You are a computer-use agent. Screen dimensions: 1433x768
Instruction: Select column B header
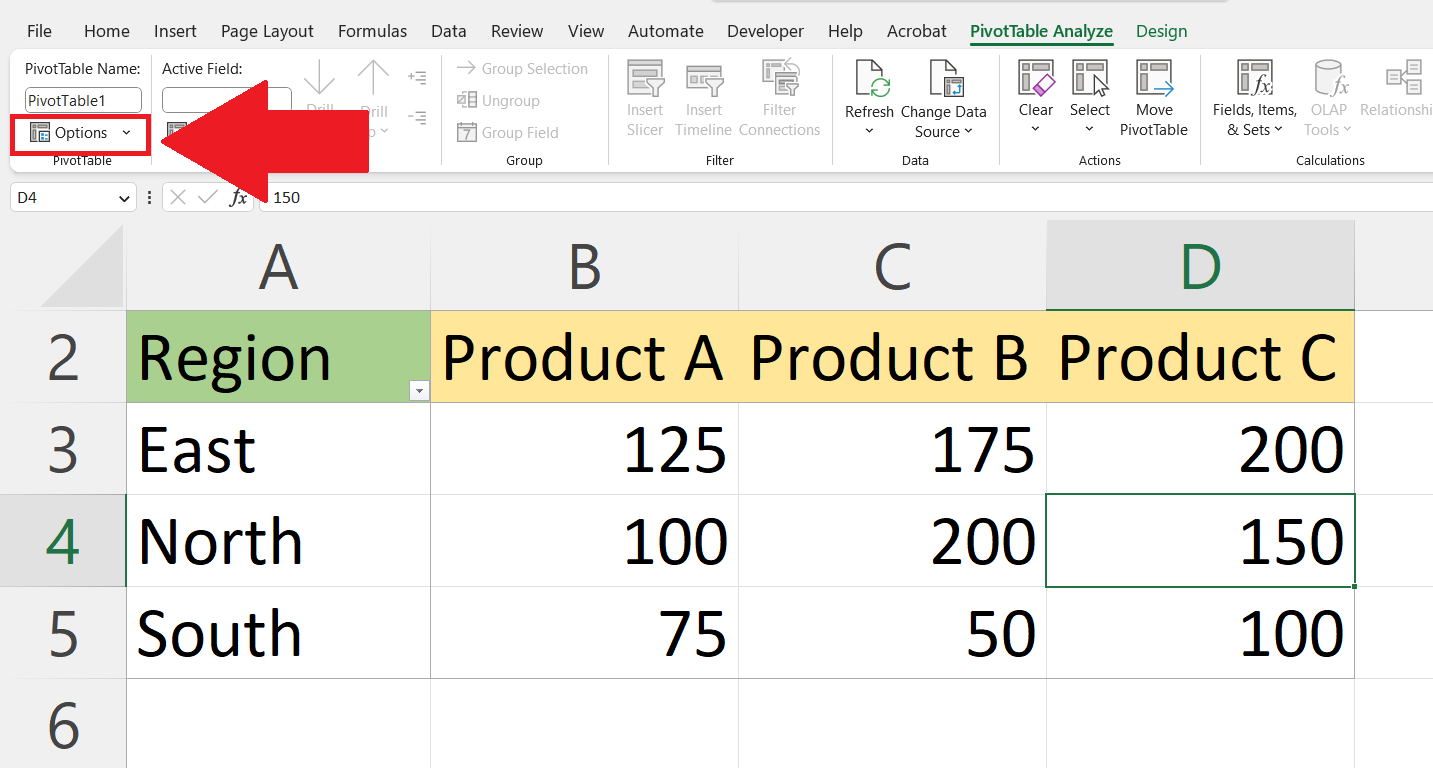coord(584,267)
